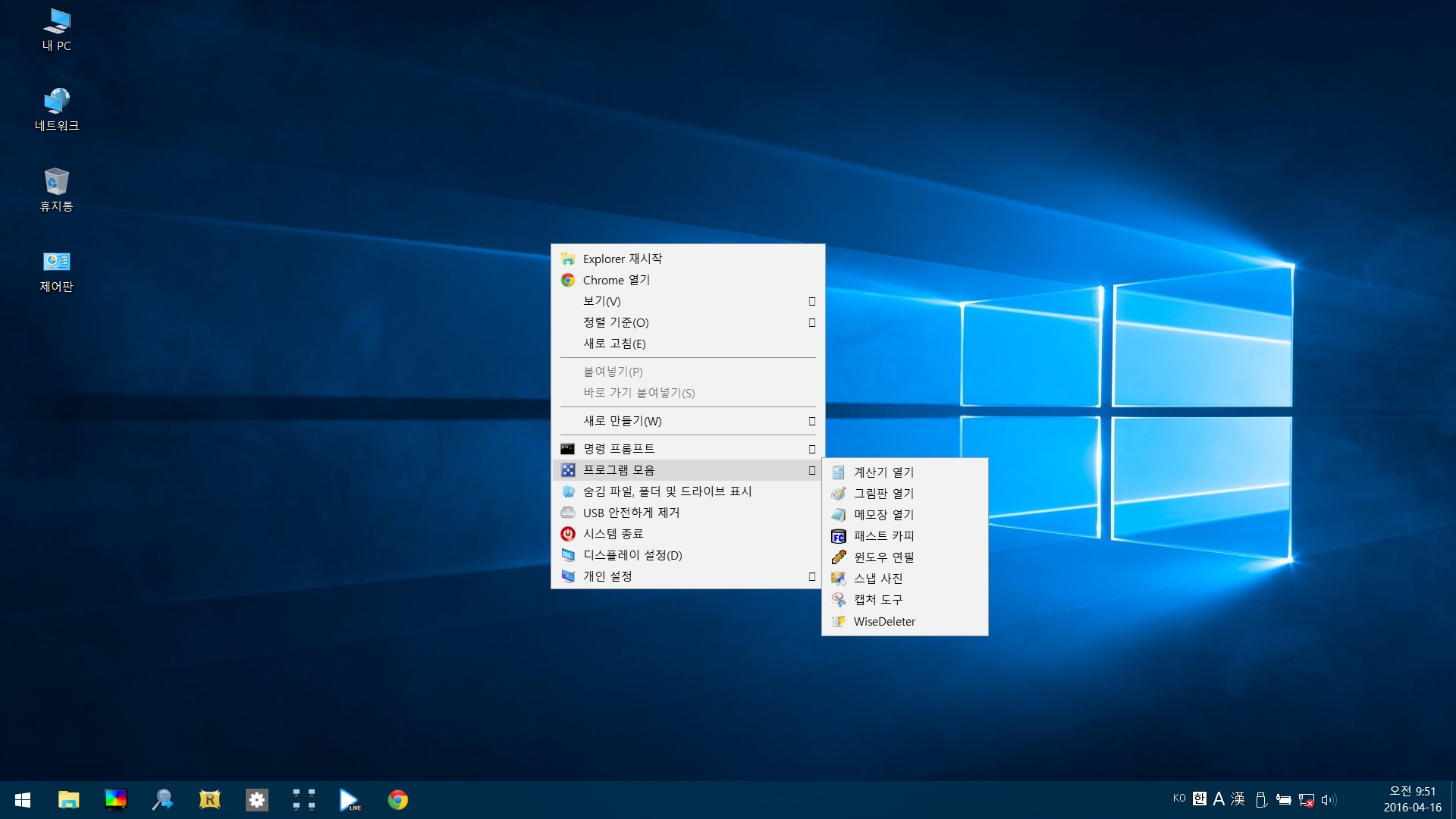Click the network disconnected tray icon
The image size is (1456, 819).
coord(1306,800)
